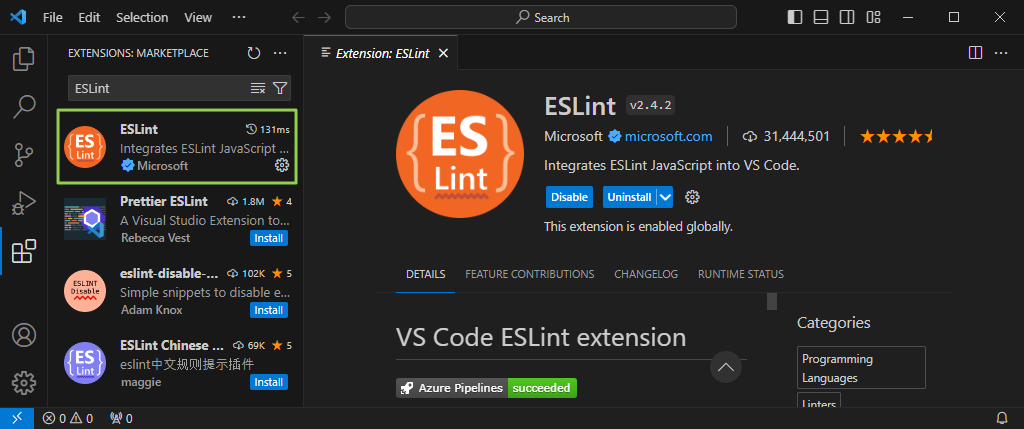This screenshot has height=429, width=1024.
Task: Show forwarded ports in status bar
Action: (x=121, y=418)
